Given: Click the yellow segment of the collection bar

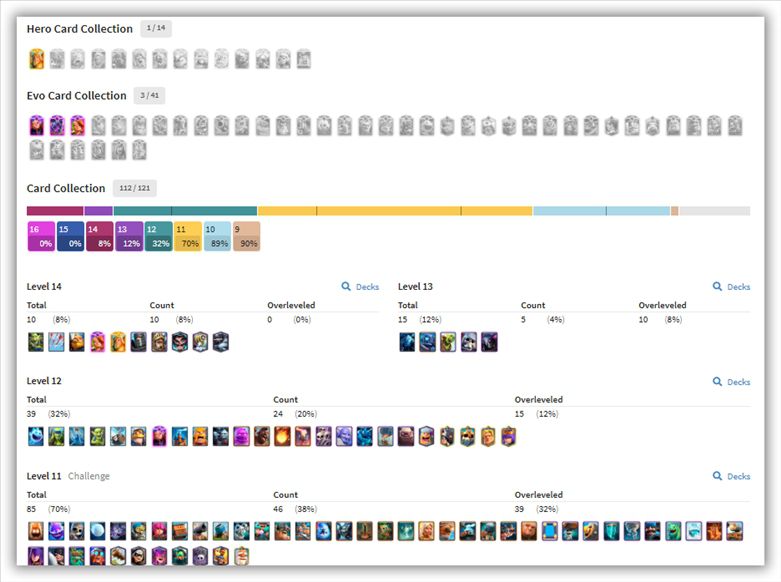Looking at the screenshot, I should click(x=395, y=211).
